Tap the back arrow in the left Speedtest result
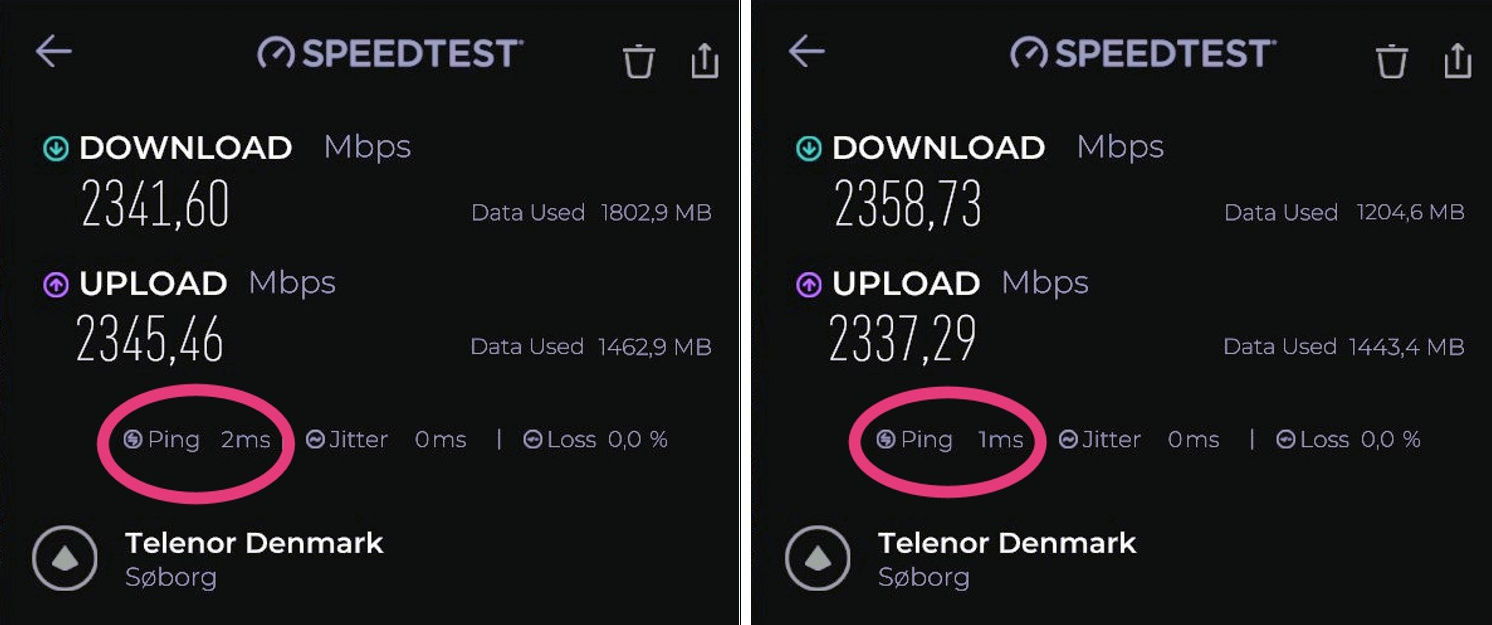 (x=54, y=51)
